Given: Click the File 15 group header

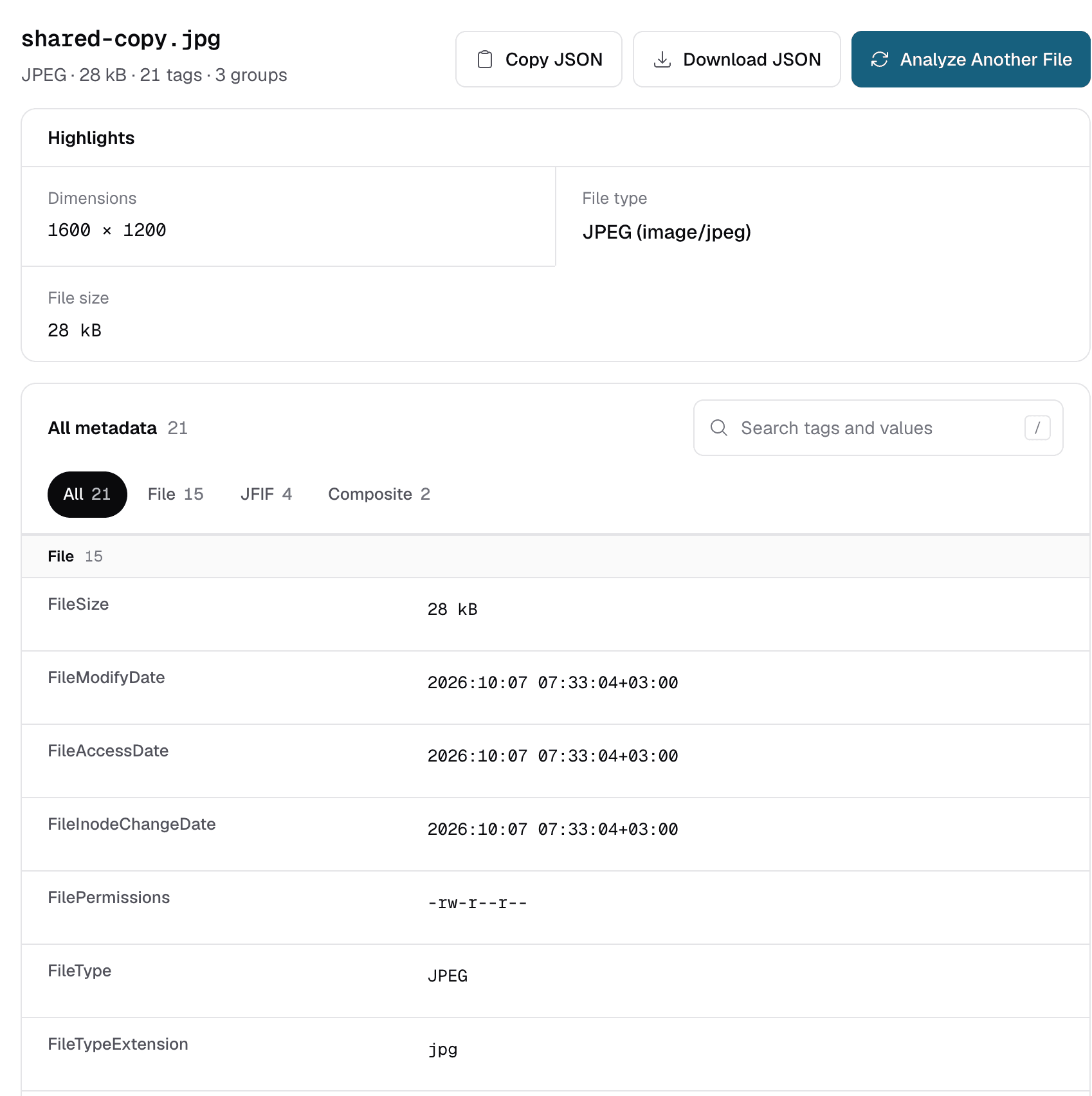Looking at the screenshot, I should (x=556, y=556).
